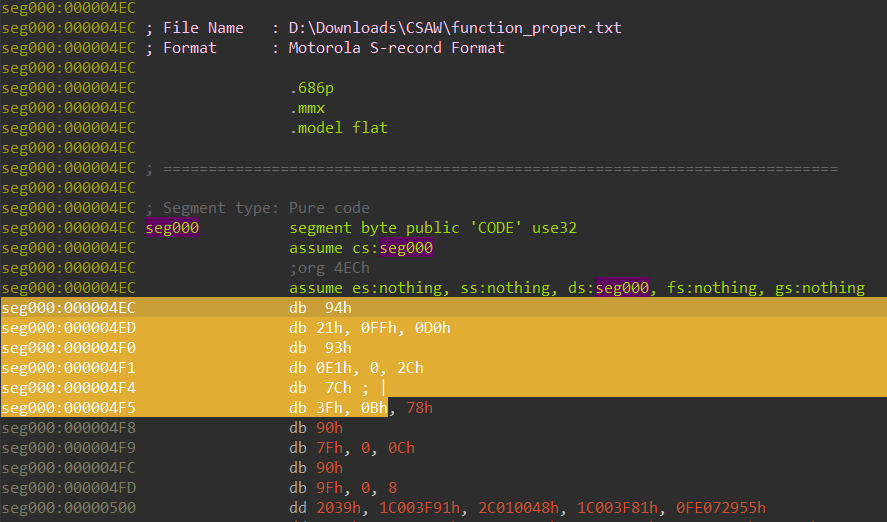The width and height of the screenshot is (887, 522).
Task: Click the '2039h' dword value
Action: click(x=338, y=508)
